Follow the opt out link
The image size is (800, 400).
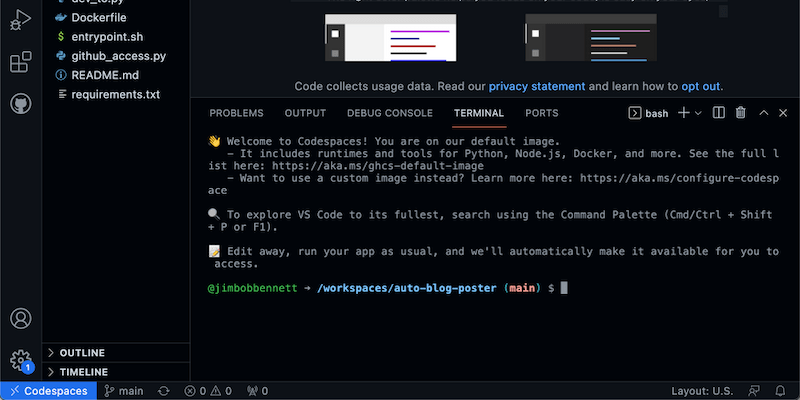pyautogui.click(x=701, y=86)
